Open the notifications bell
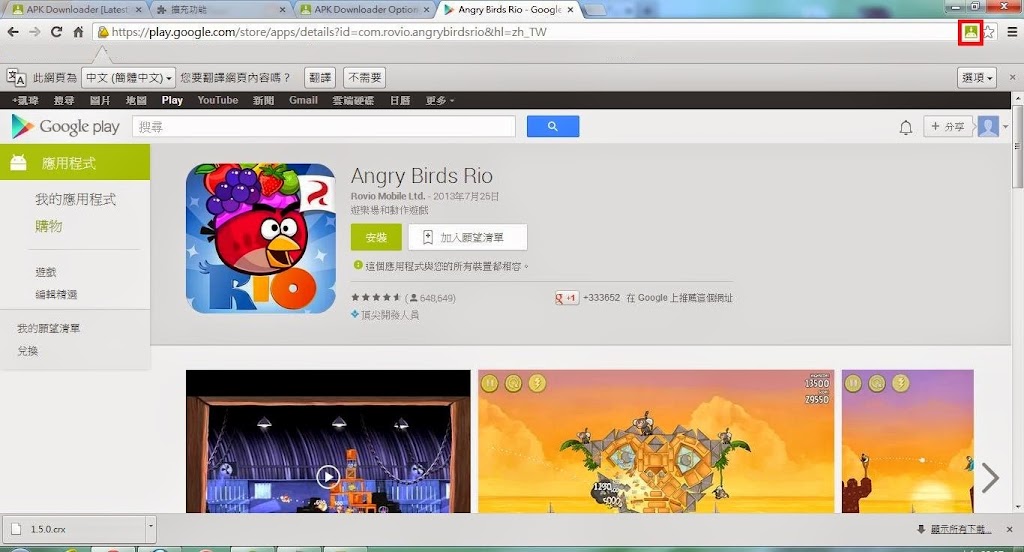Viewport: 1024px width, 552px height. click(x=905, y=127)
